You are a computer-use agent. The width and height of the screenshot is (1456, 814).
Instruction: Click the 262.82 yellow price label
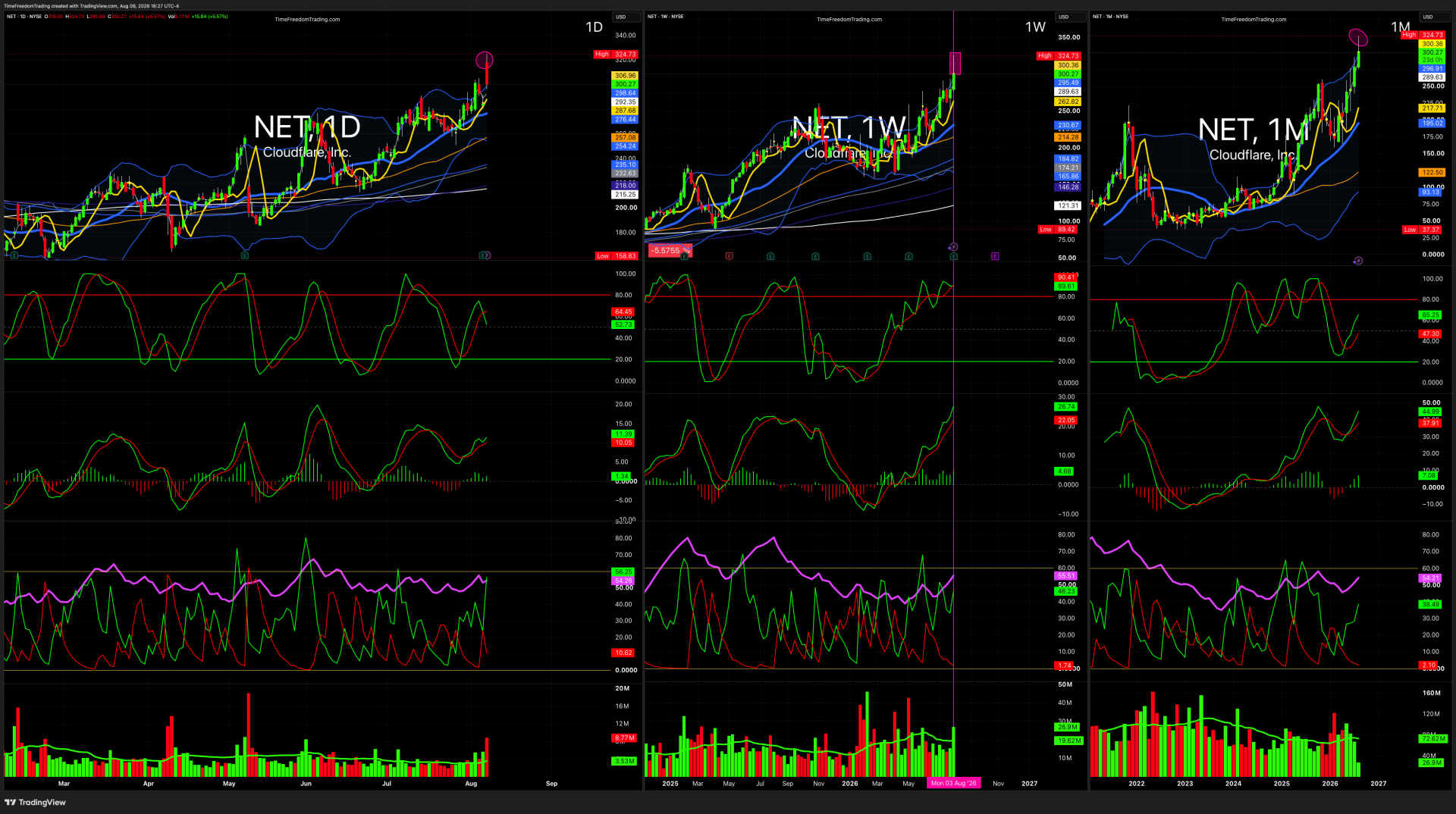point(1068,102)
